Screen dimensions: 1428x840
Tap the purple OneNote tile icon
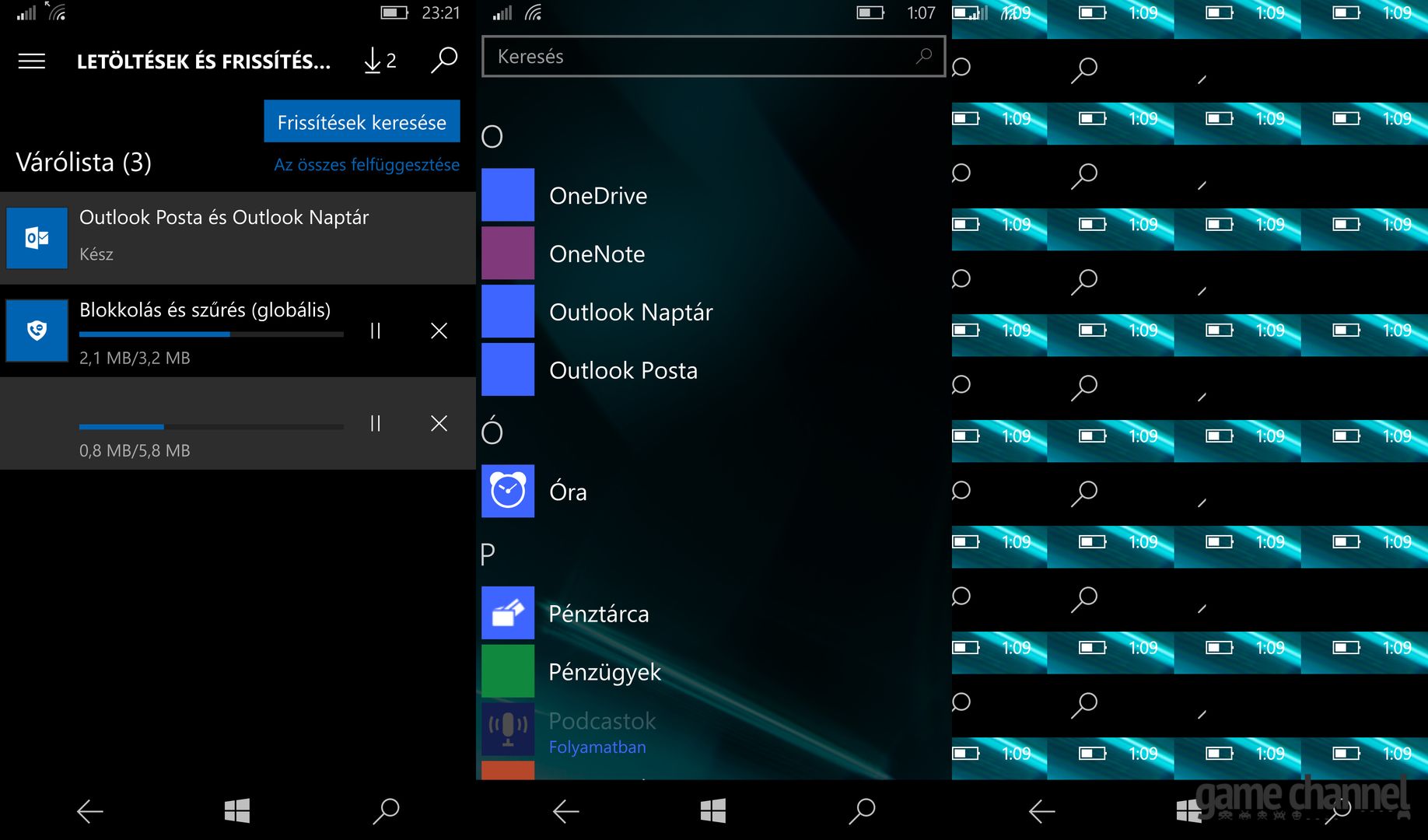(x=508, y=254)
